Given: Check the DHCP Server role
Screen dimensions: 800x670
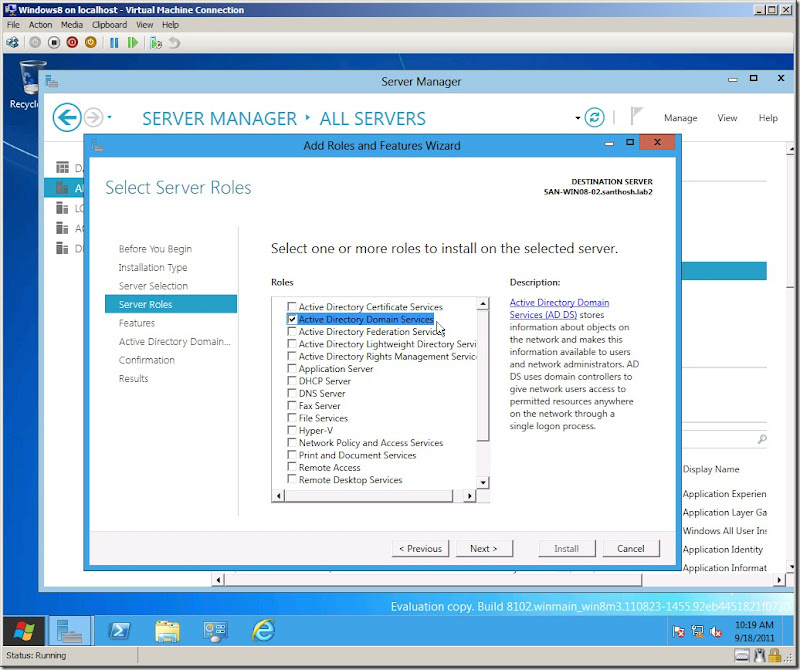Looking at the screenshot, I should (292, 381).
